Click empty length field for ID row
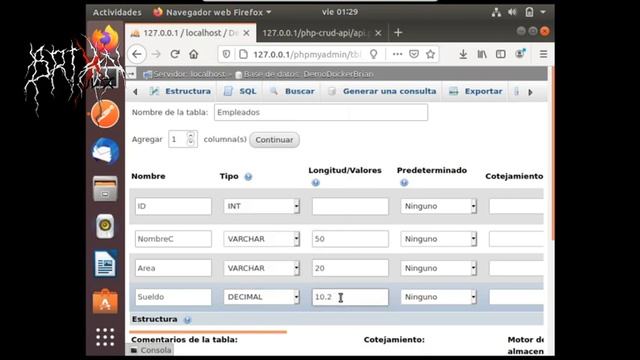Viewport: 640px width, 360px height. click(x=350, y=206)
